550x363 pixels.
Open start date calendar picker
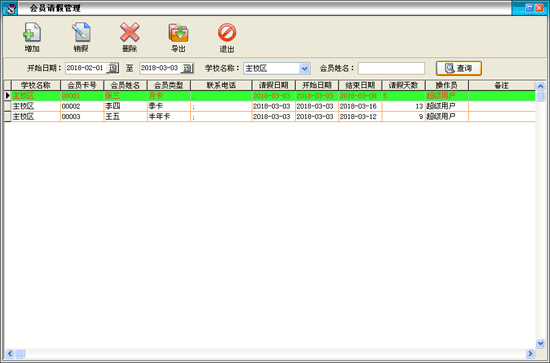(x=113, y=68)
